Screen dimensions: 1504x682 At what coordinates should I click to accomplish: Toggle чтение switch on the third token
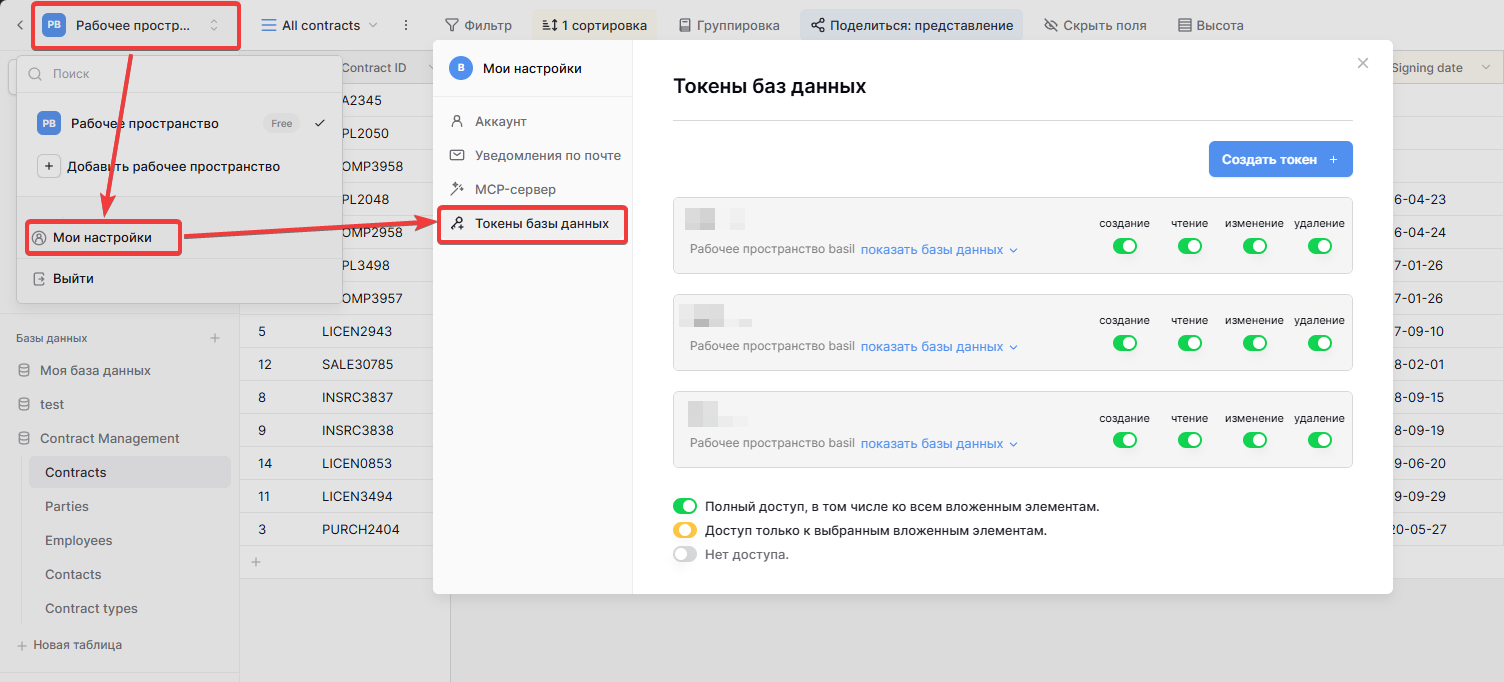[x=1189, y=440]
